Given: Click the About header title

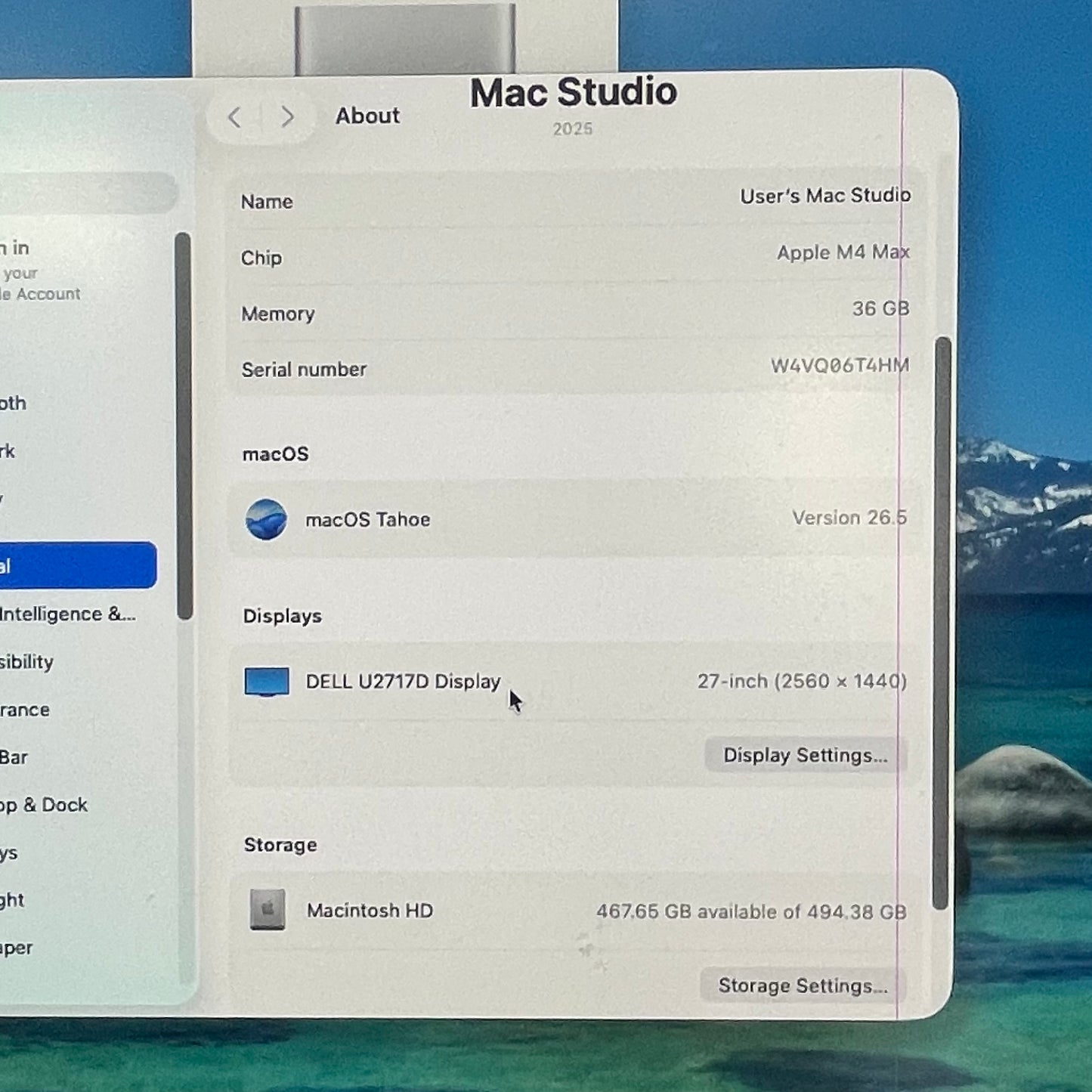Looking at the screenshot, I should point(367,116).
